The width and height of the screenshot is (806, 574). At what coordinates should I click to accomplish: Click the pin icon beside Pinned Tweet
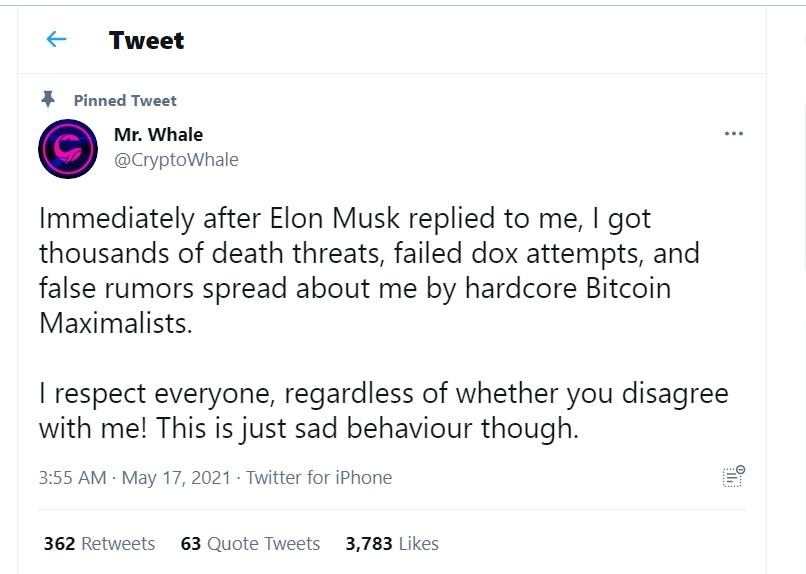pos(47,99)
